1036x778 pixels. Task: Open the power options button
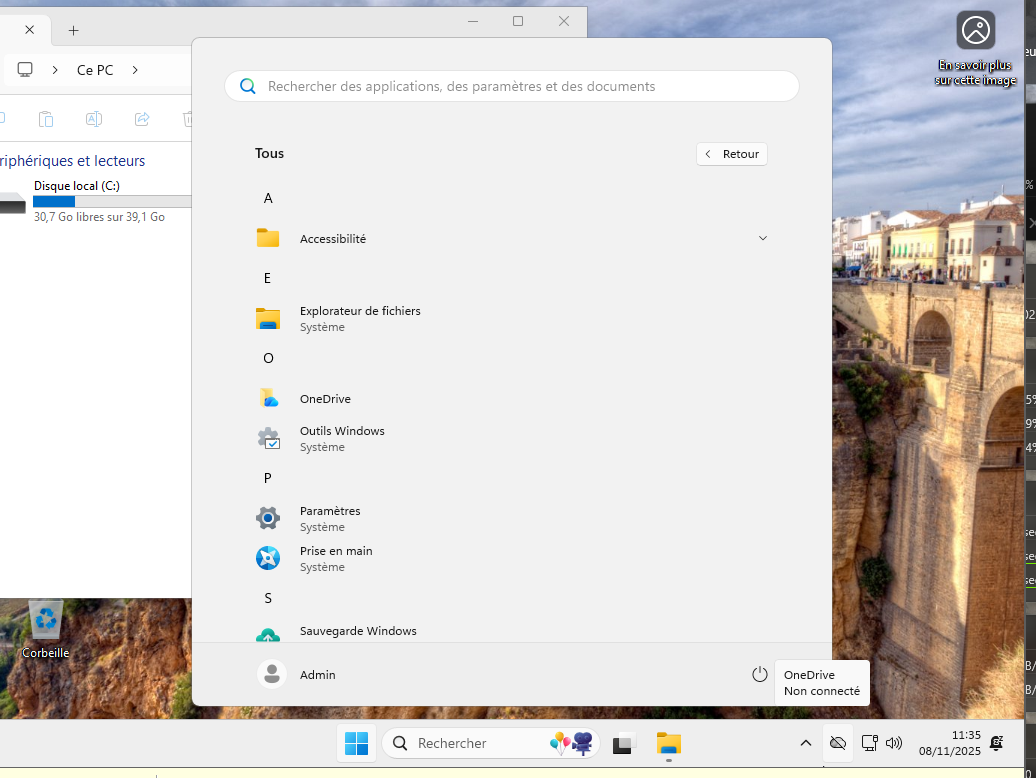[x=759, y=674]
